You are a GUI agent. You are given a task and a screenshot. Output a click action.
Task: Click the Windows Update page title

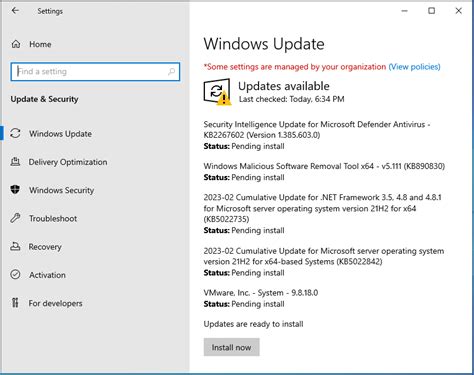264,44
